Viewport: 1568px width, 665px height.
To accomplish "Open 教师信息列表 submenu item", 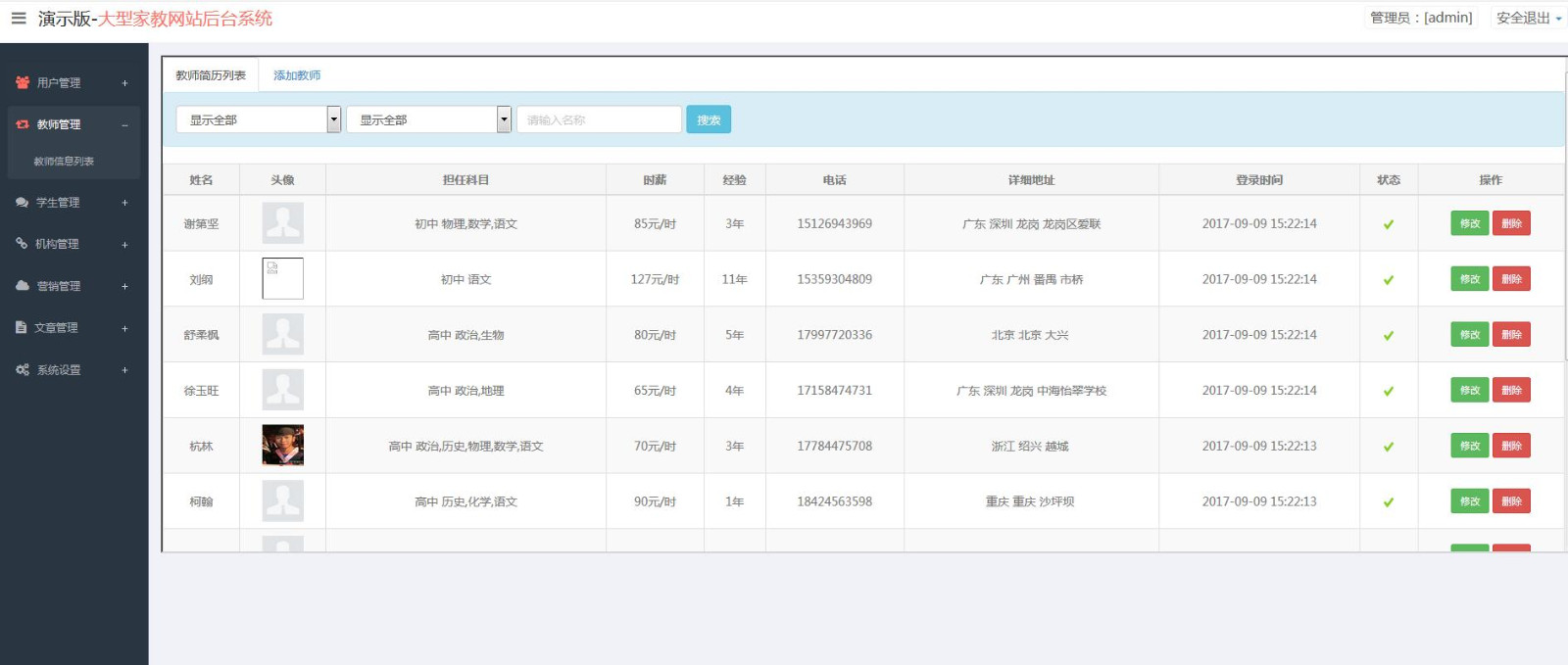I will [x=64, y=162].
